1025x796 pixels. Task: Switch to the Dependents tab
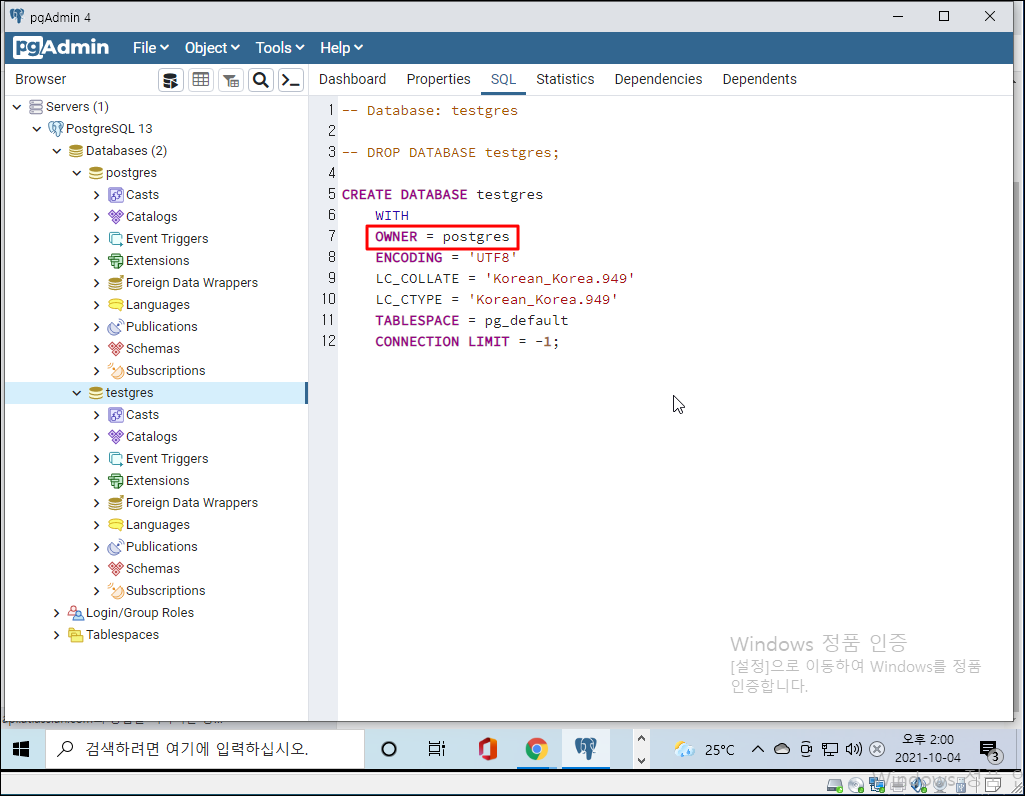click(x=759, y=79)
